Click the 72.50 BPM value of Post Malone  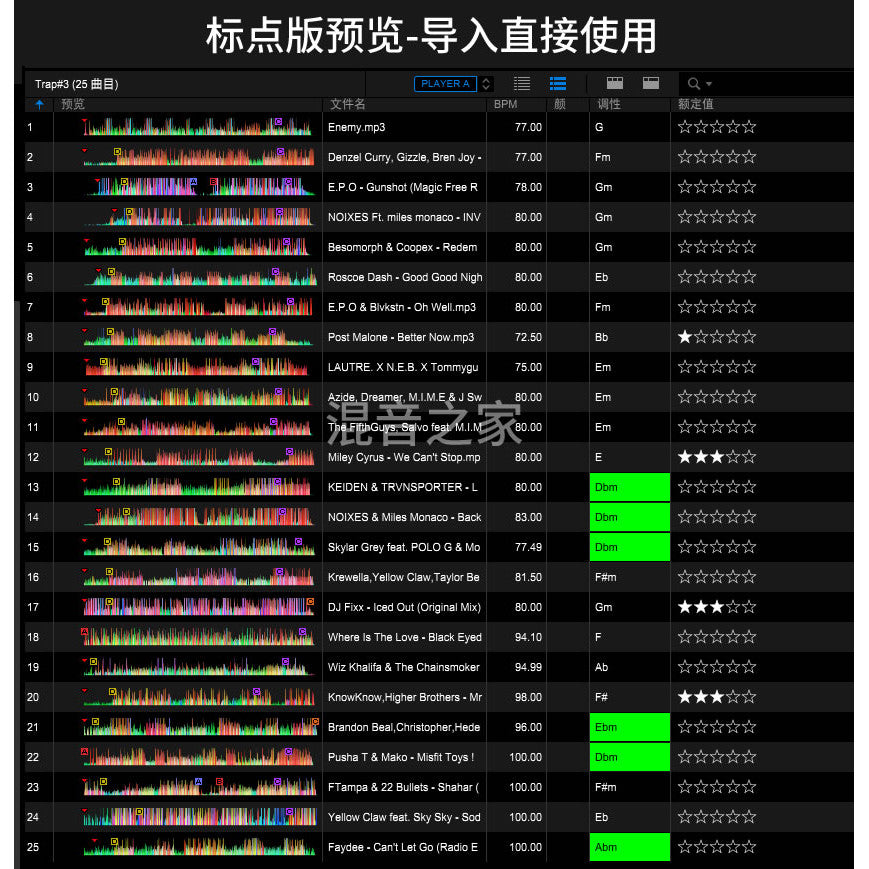528,337
